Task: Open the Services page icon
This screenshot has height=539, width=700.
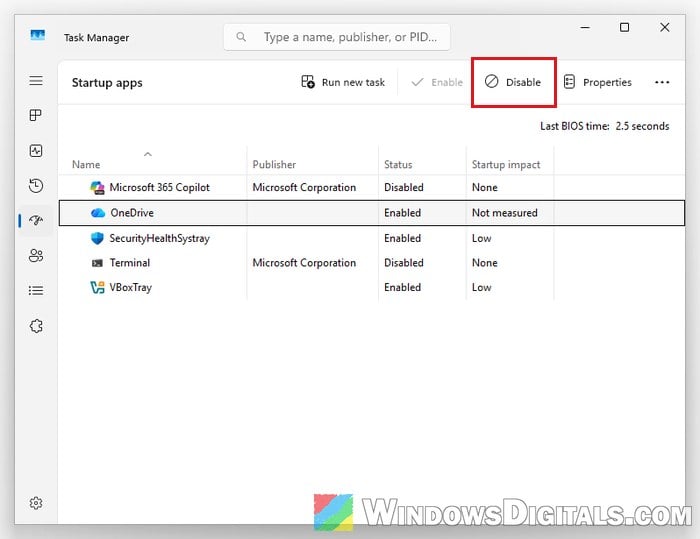Action: click(36, 326)
